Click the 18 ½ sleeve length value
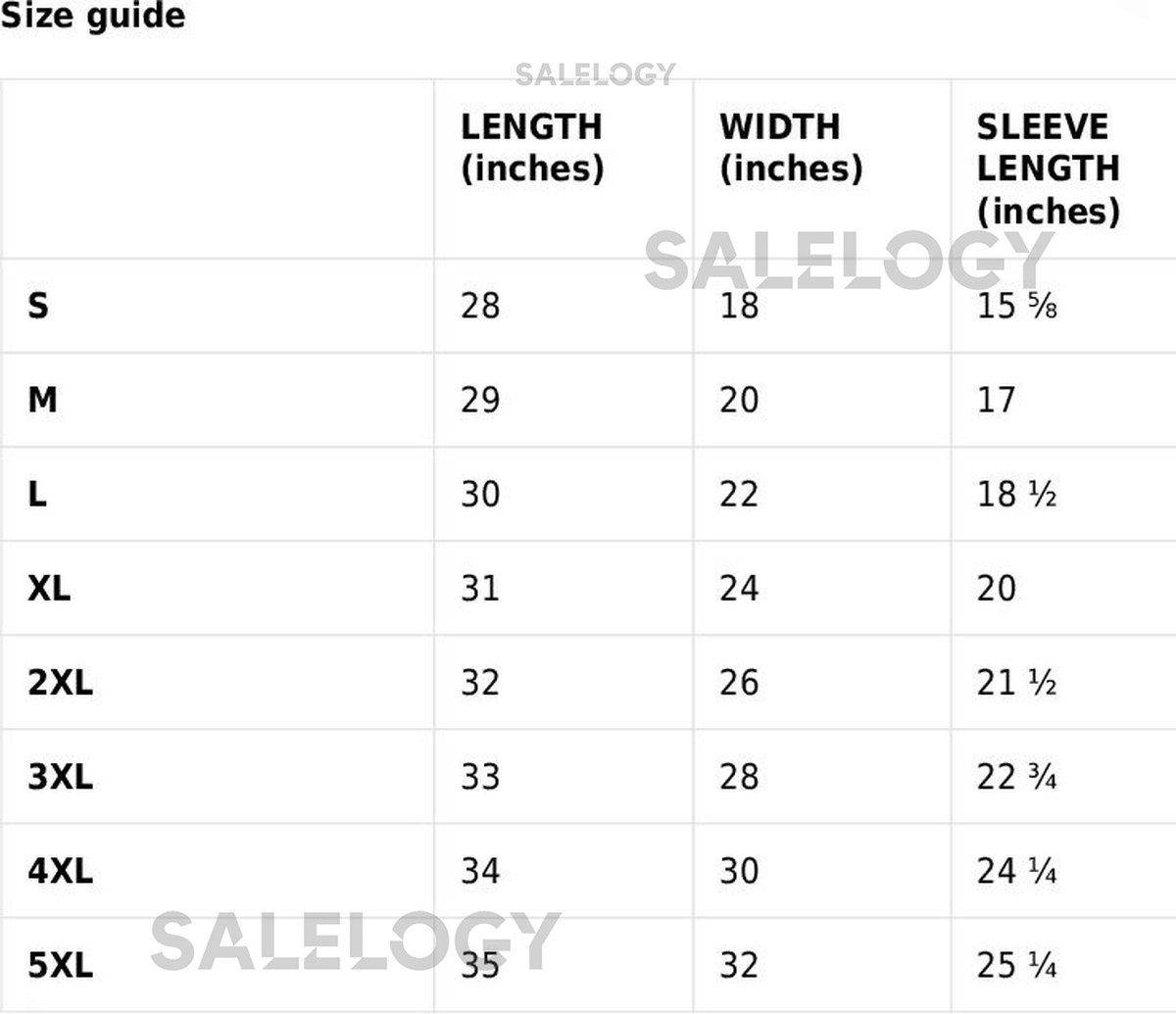 click(x=1016, y=494)
